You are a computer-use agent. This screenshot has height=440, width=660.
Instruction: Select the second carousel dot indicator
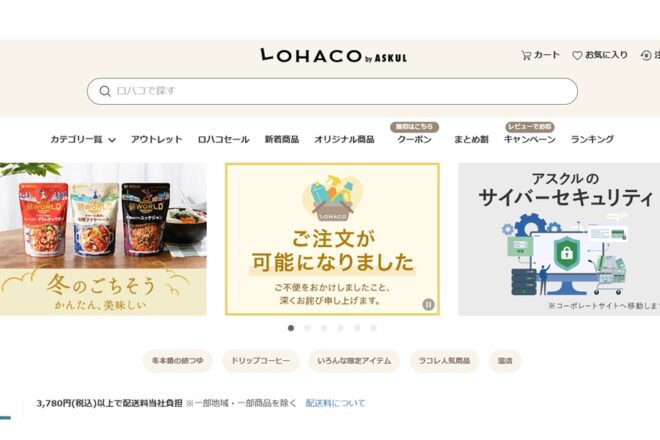[307, 328]
